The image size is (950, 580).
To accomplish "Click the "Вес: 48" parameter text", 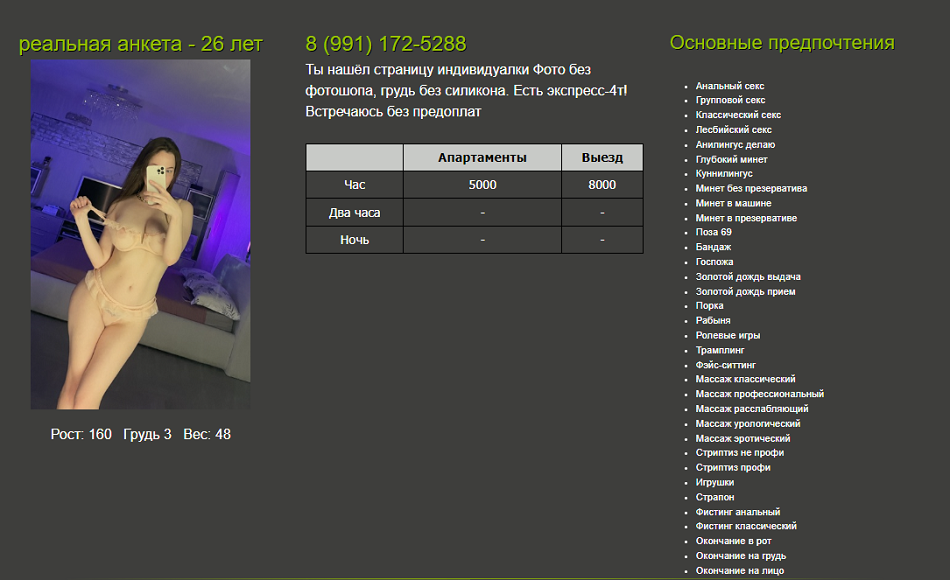I will (x=207, y=435).
